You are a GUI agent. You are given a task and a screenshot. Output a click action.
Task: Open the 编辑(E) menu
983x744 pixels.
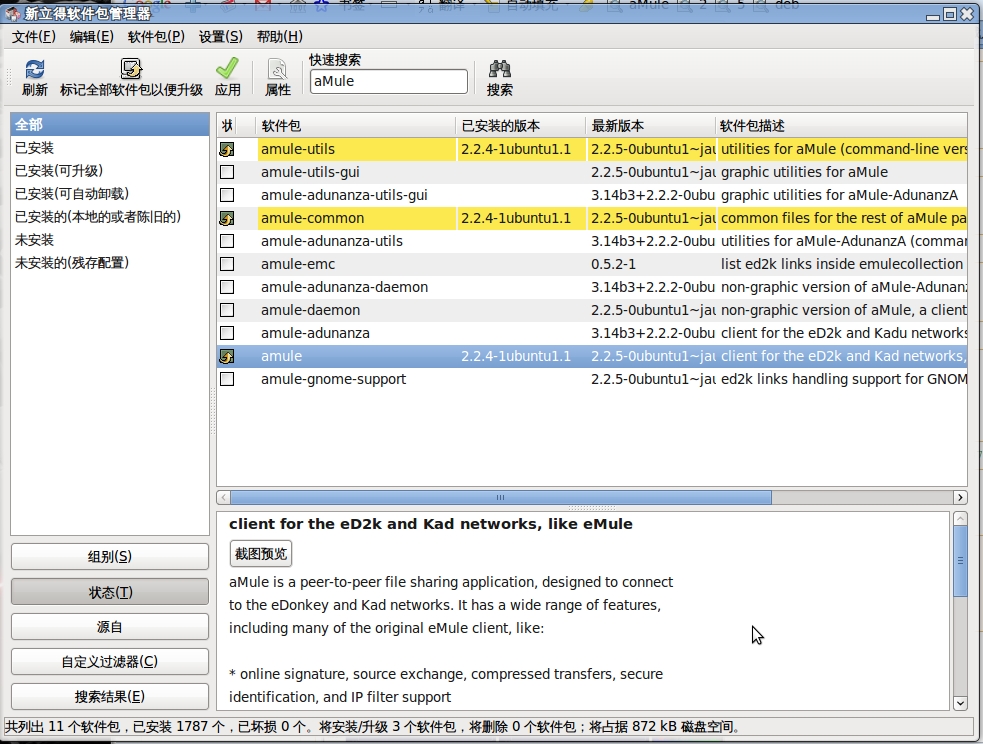[x=92, y=36]
